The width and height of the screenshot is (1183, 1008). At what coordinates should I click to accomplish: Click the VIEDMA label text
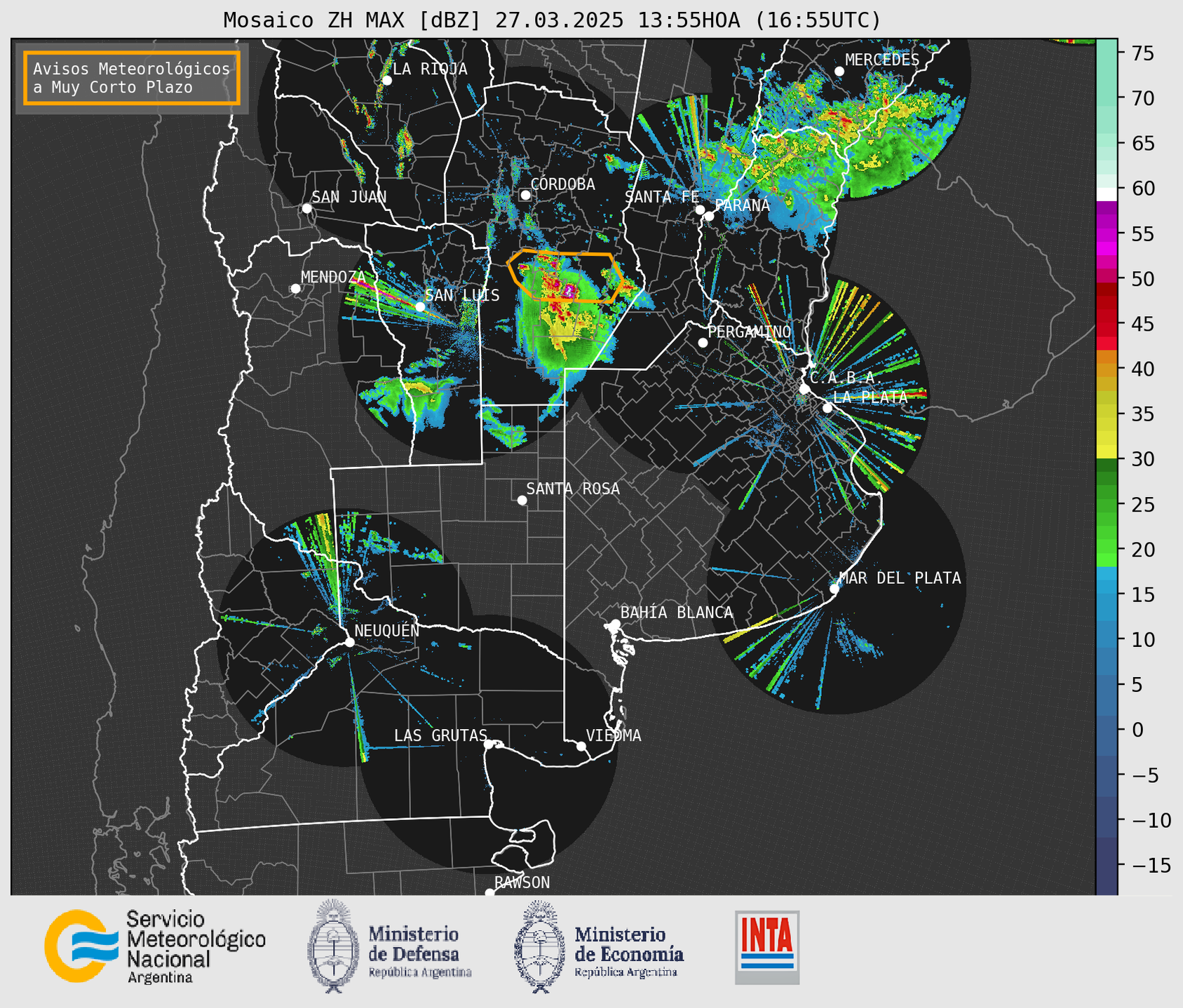(x=614, y=735)
